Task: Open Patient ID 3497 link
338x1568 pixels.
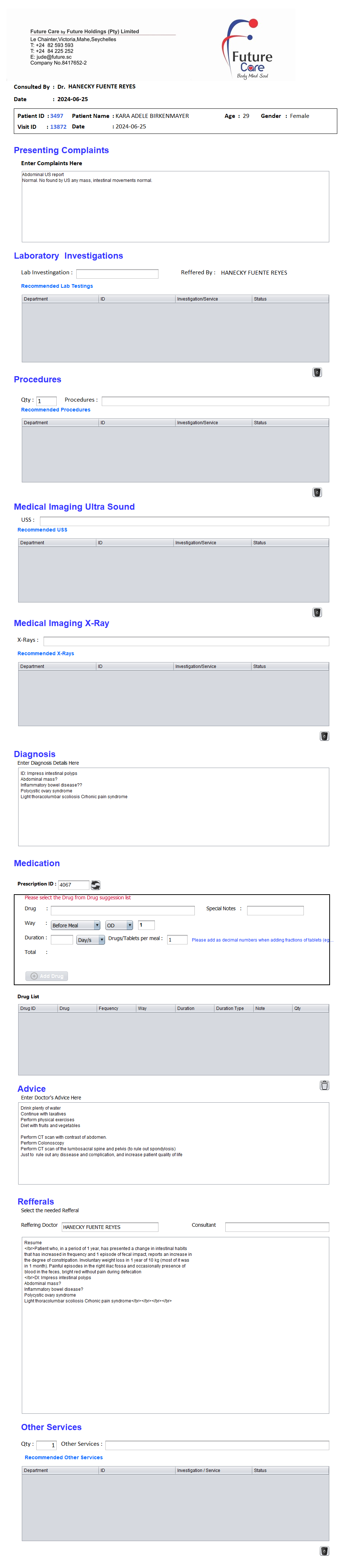Action: 57,116
